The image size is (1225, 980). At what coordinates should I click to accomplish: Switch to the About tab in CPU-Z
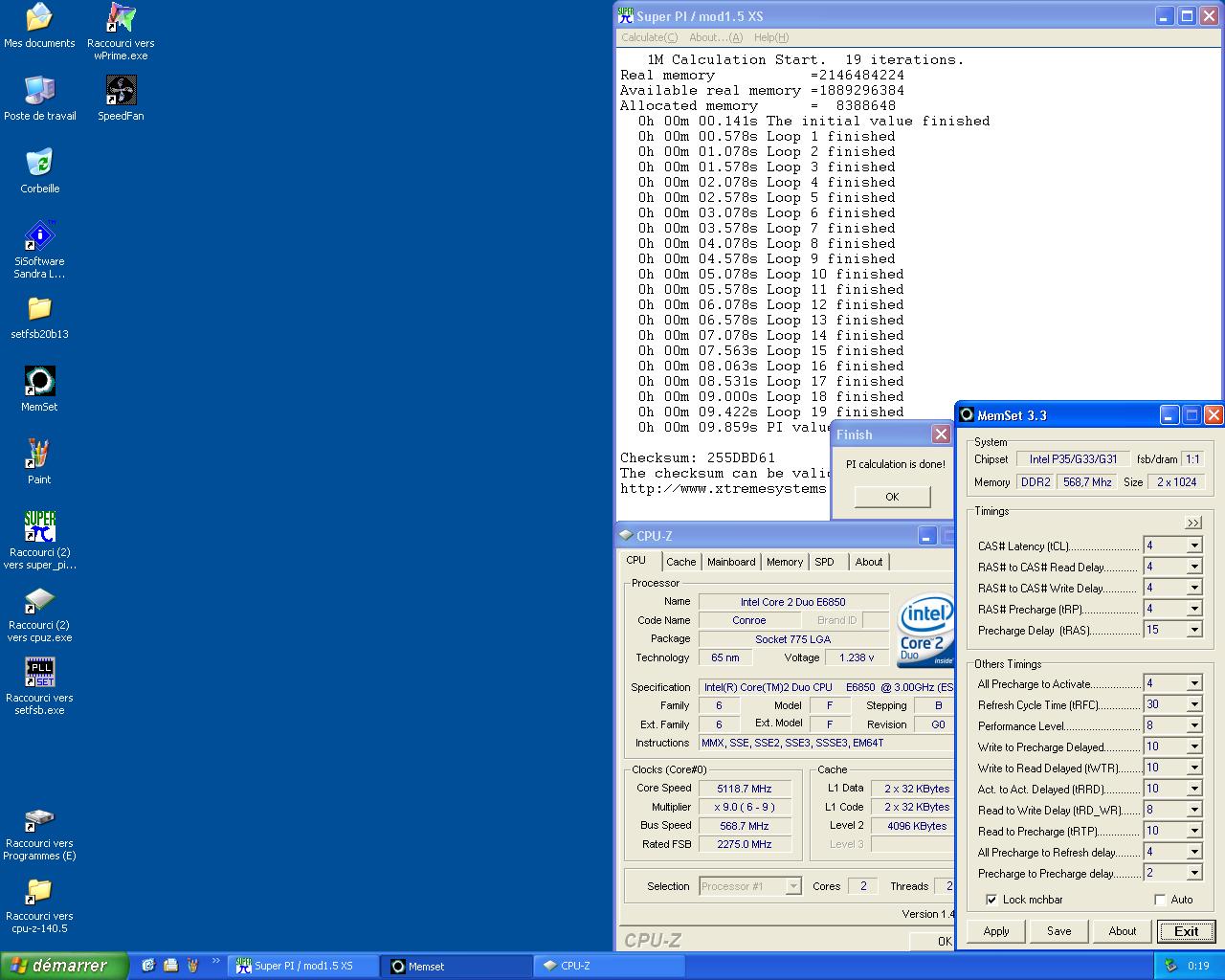coord(869,562)
